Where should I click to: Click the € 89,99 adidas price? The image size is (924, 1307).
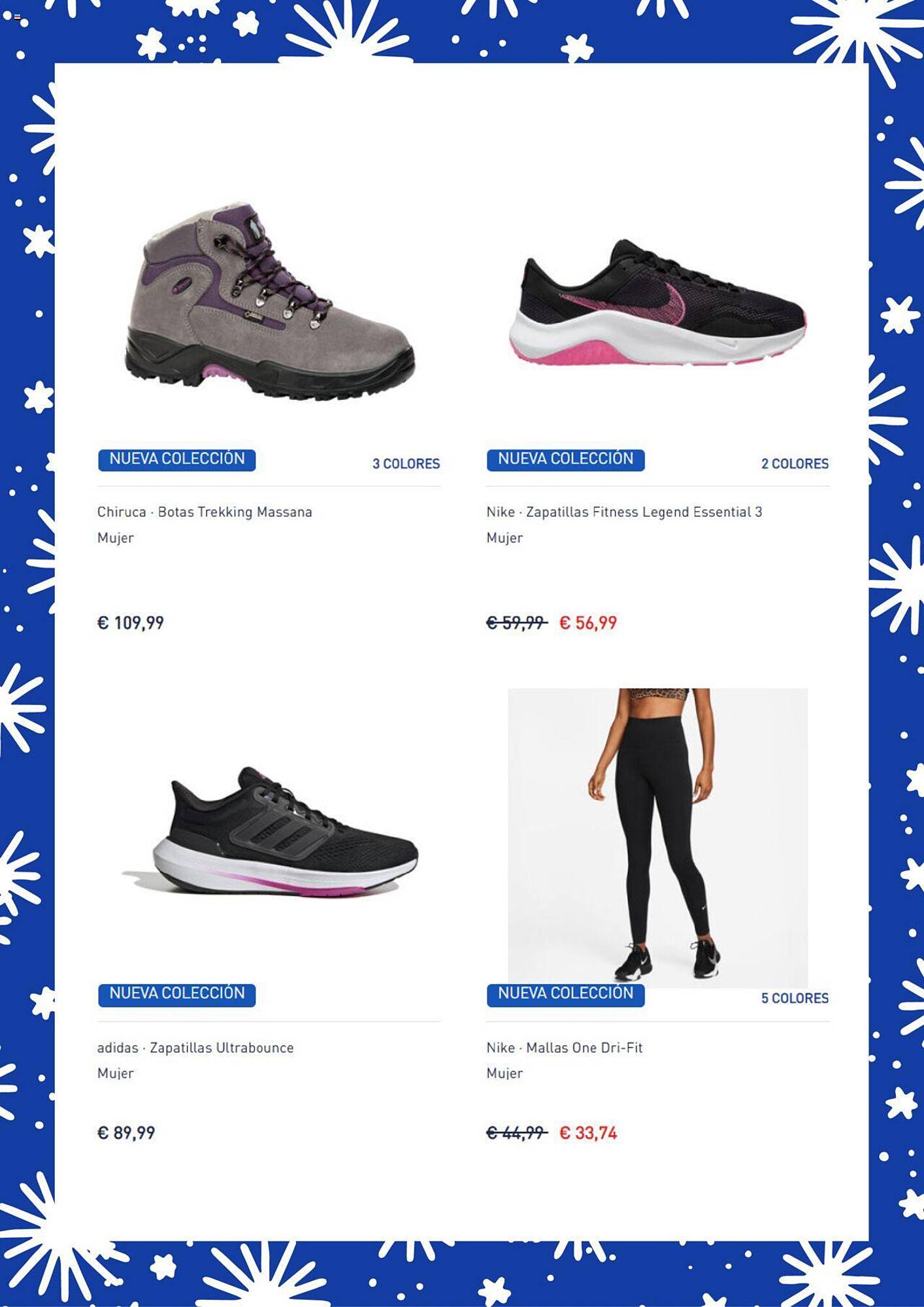tap(126, 1133)
